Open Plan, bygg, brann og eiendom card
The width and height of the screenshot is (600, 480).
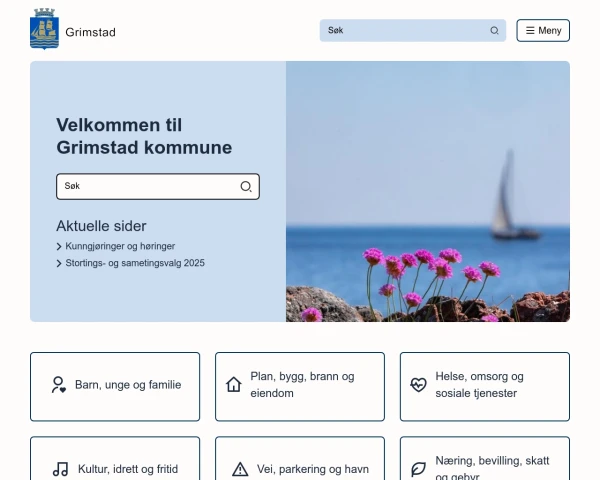pos(300,387)
